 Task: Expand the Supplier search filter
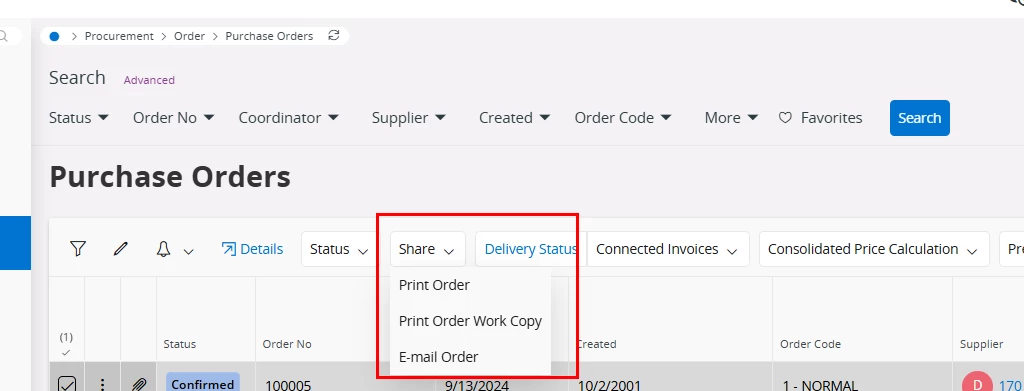[x=409, y=118]
